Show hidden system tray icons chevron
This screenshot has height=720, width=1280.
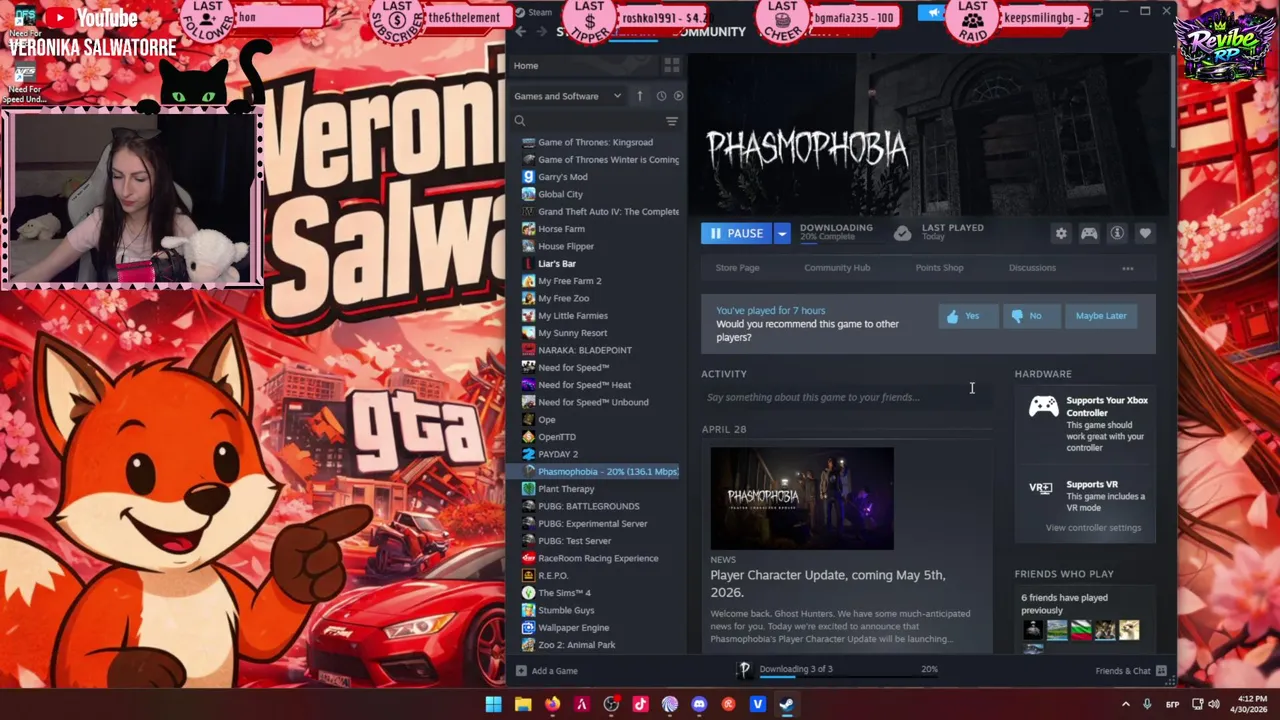click(x=1125, y=704)
